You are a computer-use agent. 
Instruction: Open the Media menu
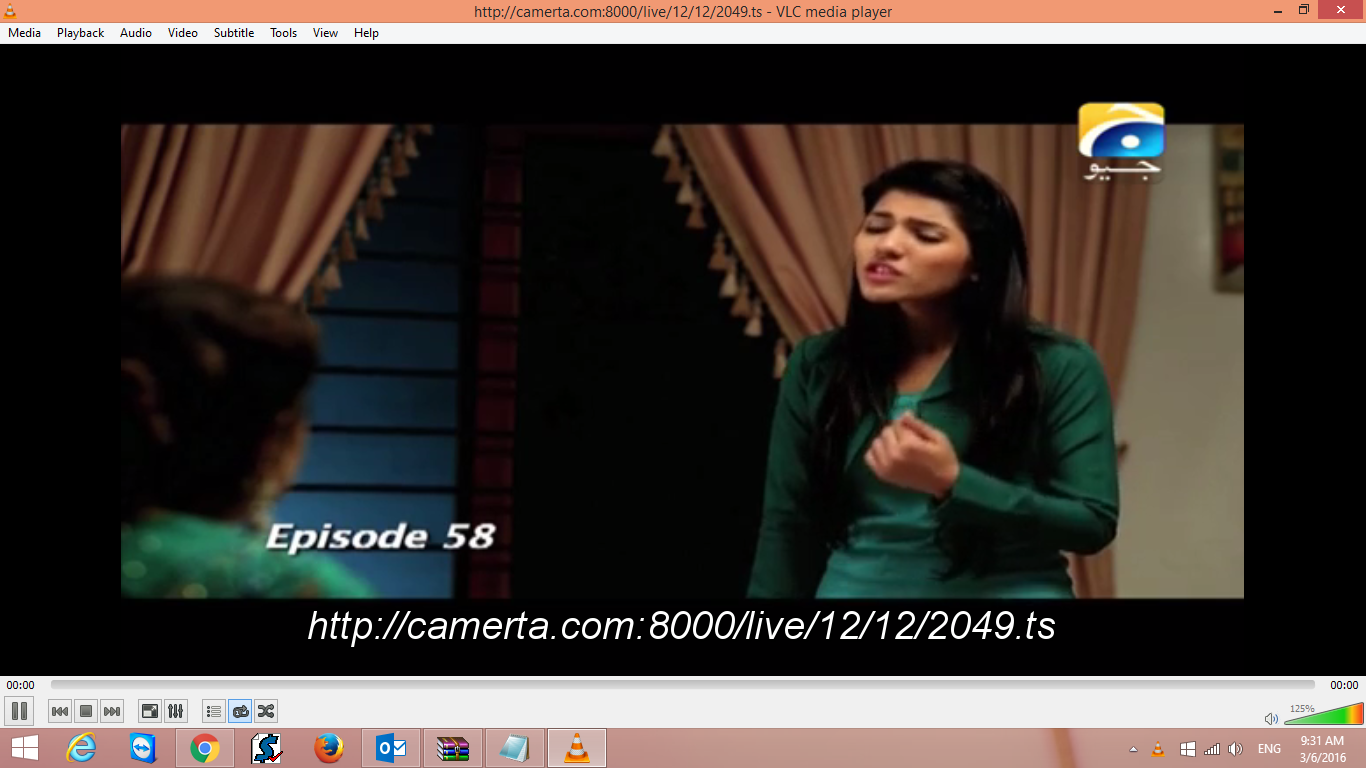pos(24,33)
